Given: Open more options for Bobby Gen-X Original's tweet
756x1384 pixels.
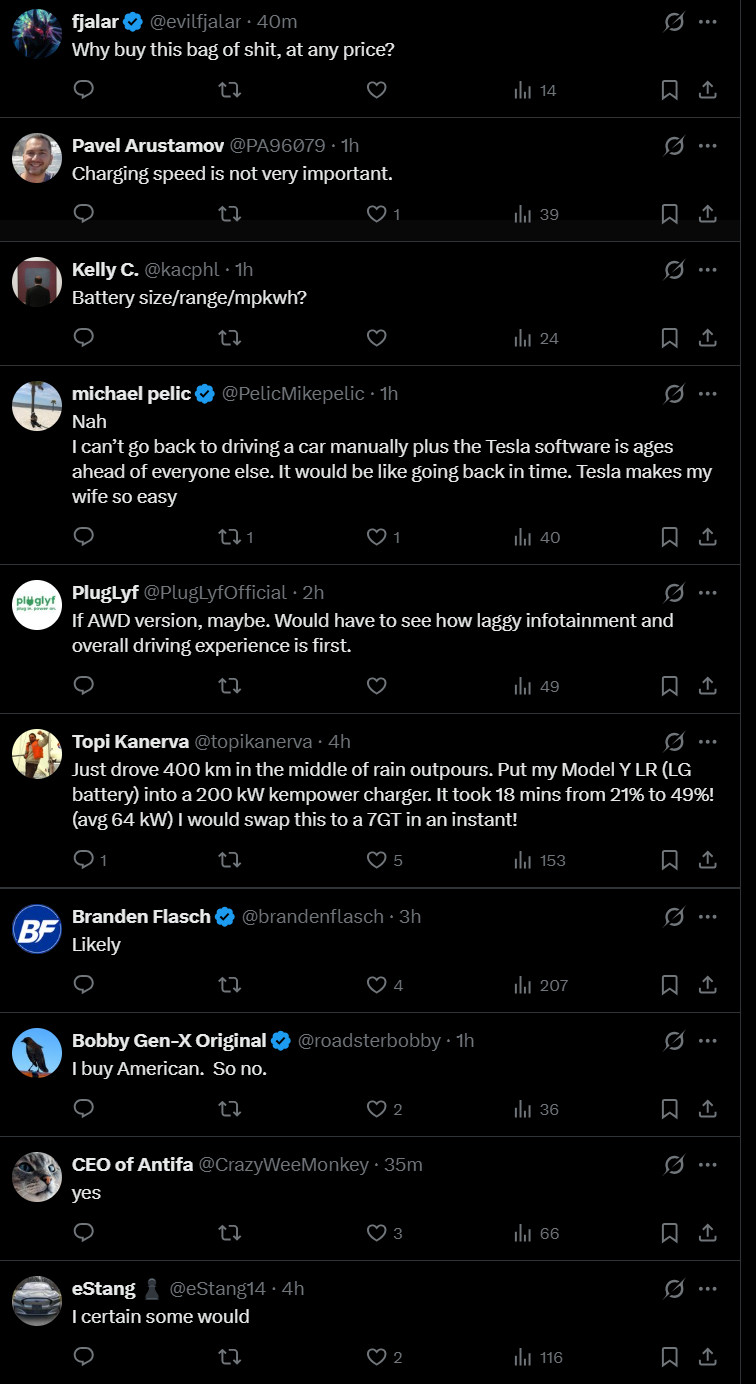Looking at the screenshot, I should (x=707, y=1041).
